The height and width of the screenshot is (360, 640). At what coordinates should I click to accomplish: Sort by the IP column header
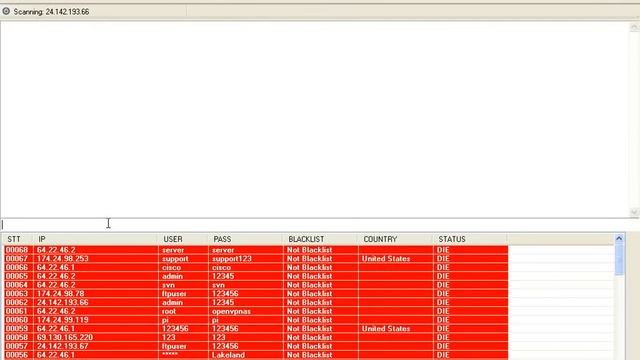click(96, 239)
